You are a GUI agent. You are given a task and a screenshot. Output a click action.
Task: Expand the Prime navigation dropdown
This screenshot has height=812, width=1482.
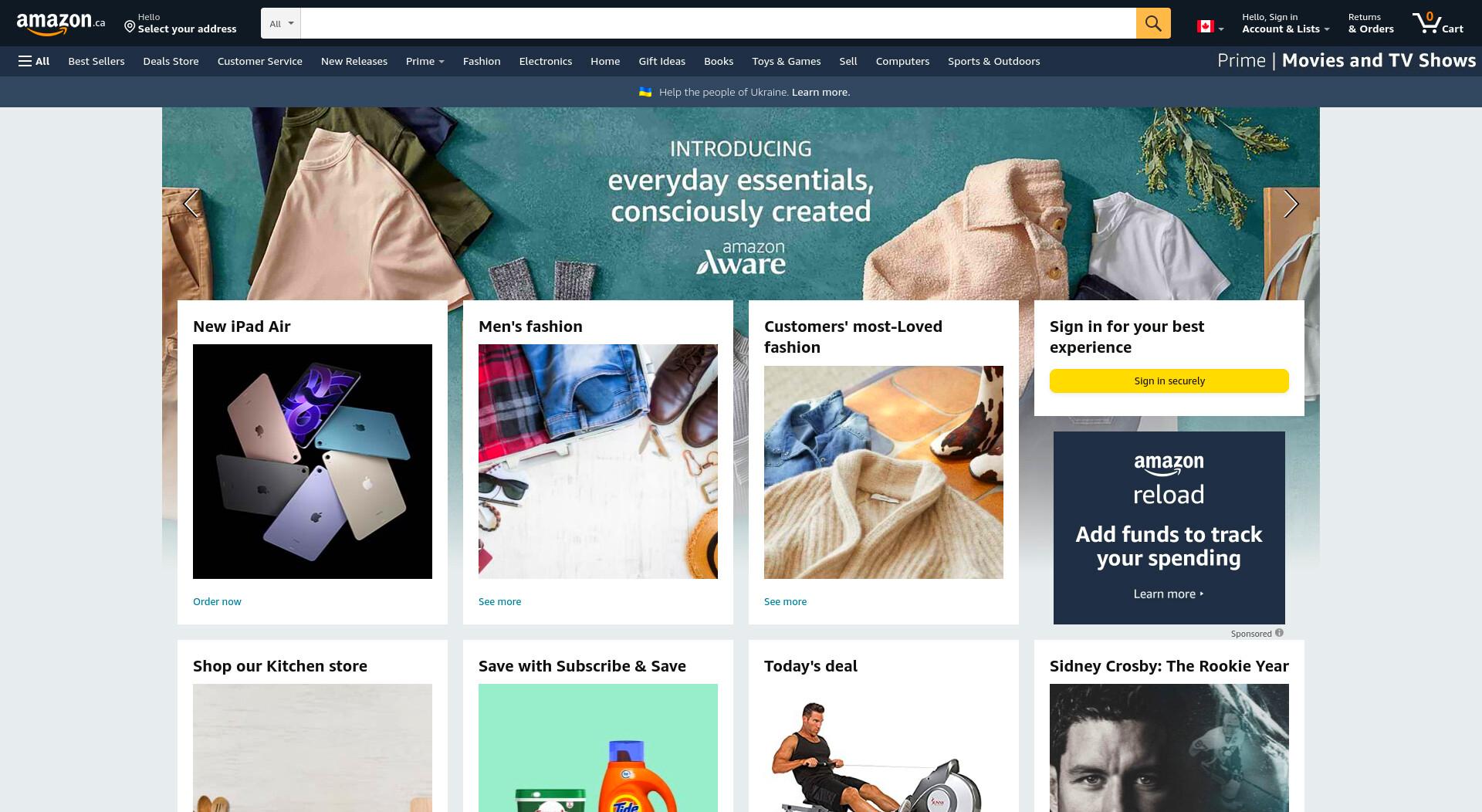(x=425, y=61)
